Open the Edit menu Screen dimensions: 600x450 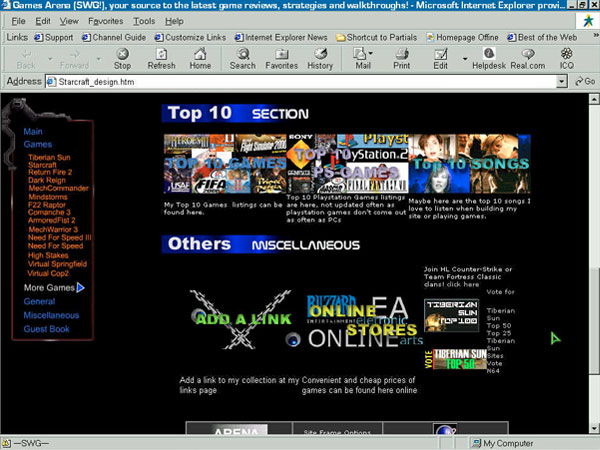coord(42,21)
